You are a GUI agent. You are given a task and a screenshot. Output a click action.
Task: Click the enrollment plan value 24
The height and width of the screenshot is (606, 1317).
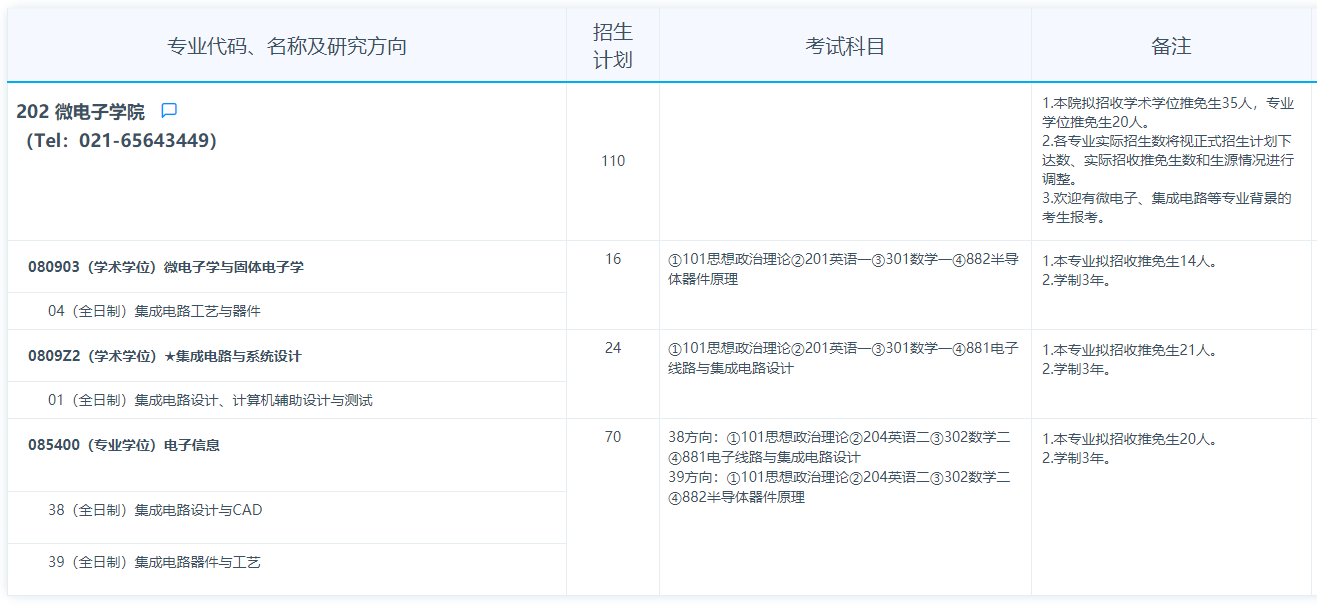[613, 348]
